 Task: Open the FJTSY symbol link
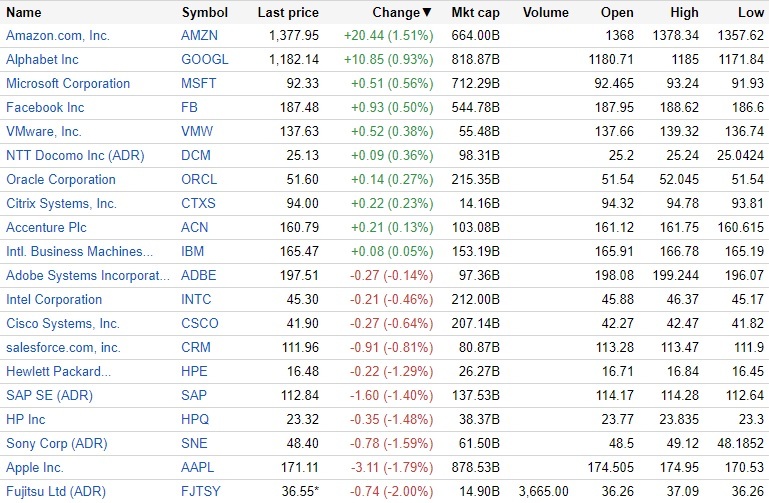[201, 491]
